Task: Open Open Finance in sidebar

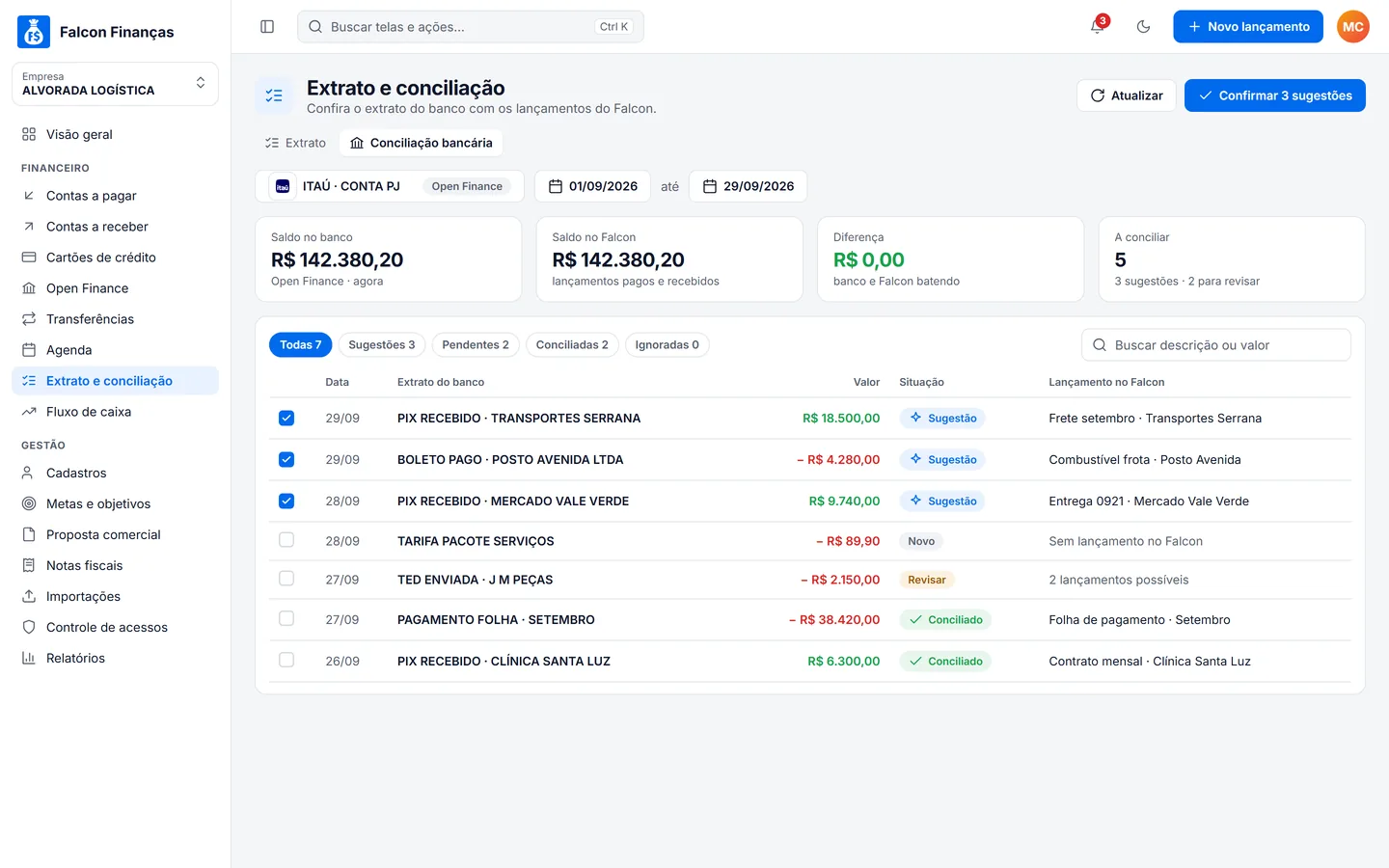Action: (x=115, y=288)
